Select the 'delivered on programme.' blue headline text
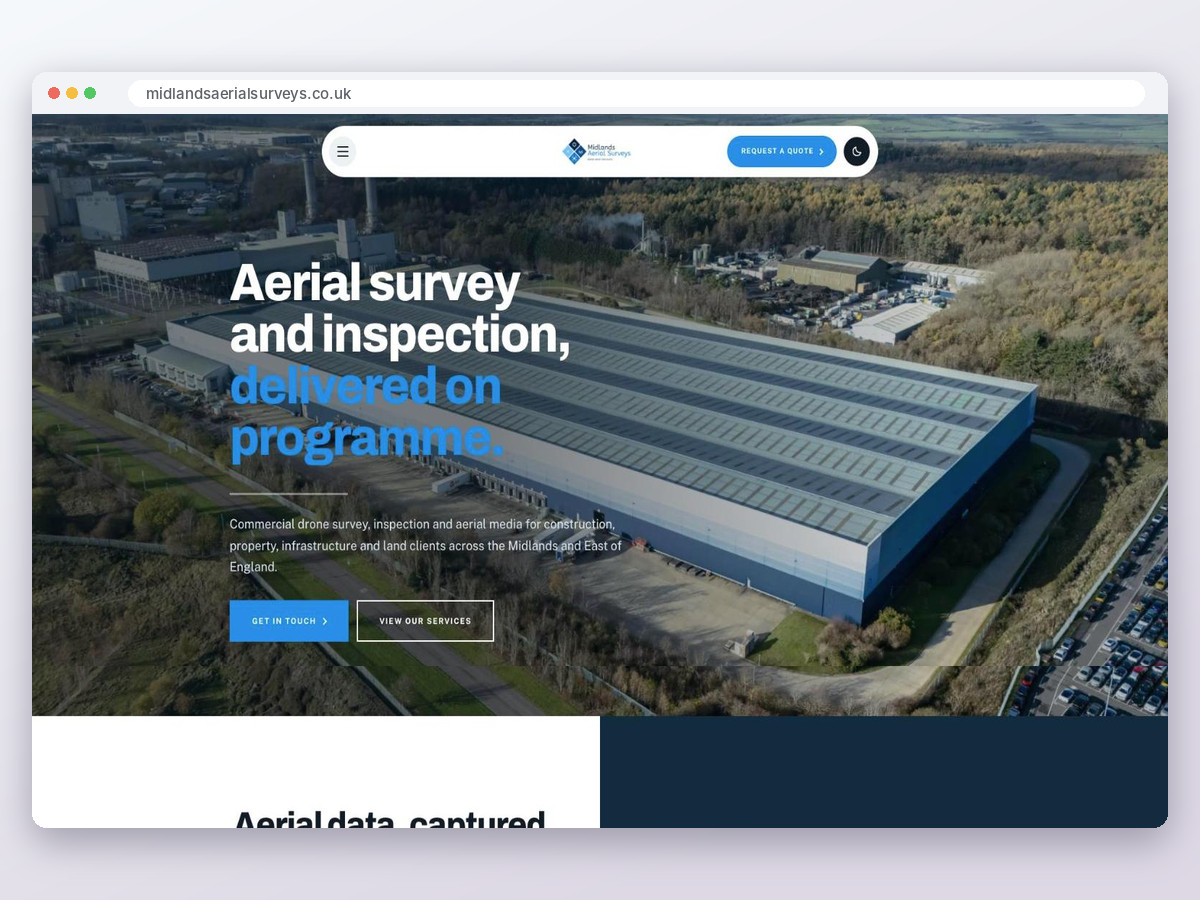This screenshot has height=900, width=1200. tap(366, 412)
